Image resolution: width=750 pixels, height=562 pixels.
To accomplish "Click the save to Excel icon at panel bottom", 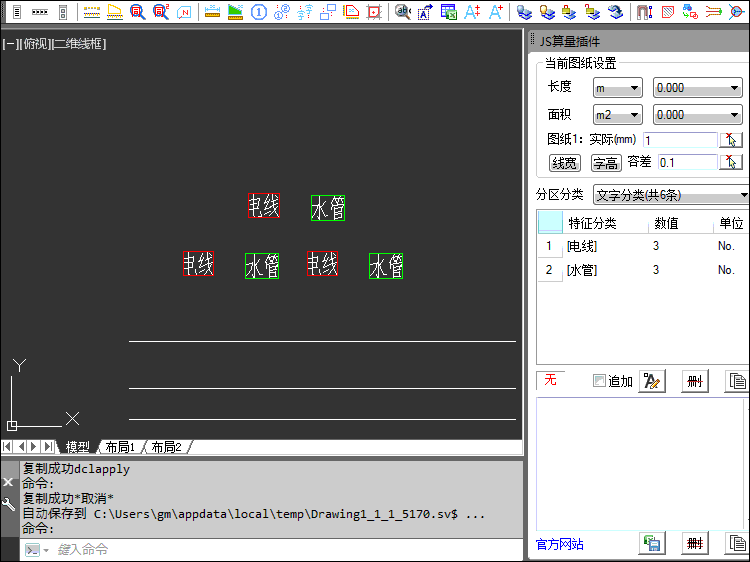I will tap(652, 544).
